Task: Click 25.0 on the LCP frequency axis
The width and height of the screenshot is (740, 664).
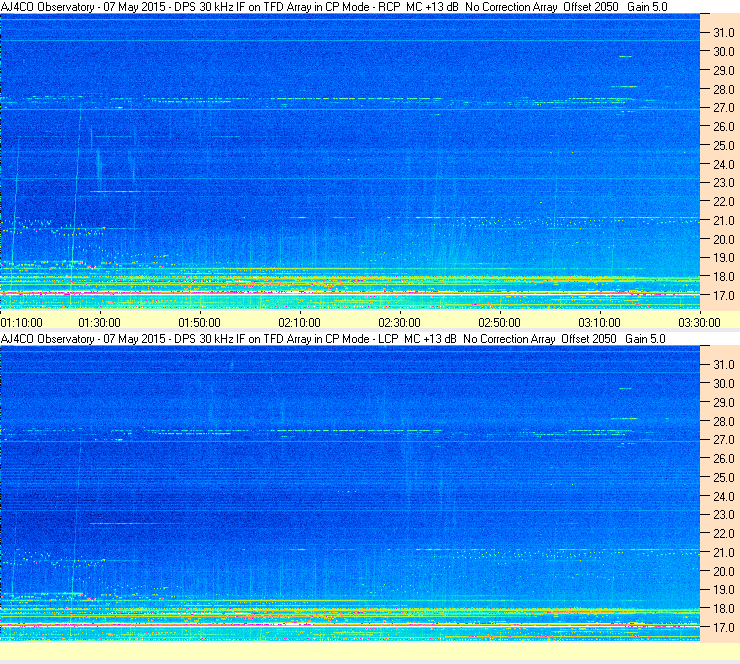Action: pyautogui.click(x=724, y=477)
